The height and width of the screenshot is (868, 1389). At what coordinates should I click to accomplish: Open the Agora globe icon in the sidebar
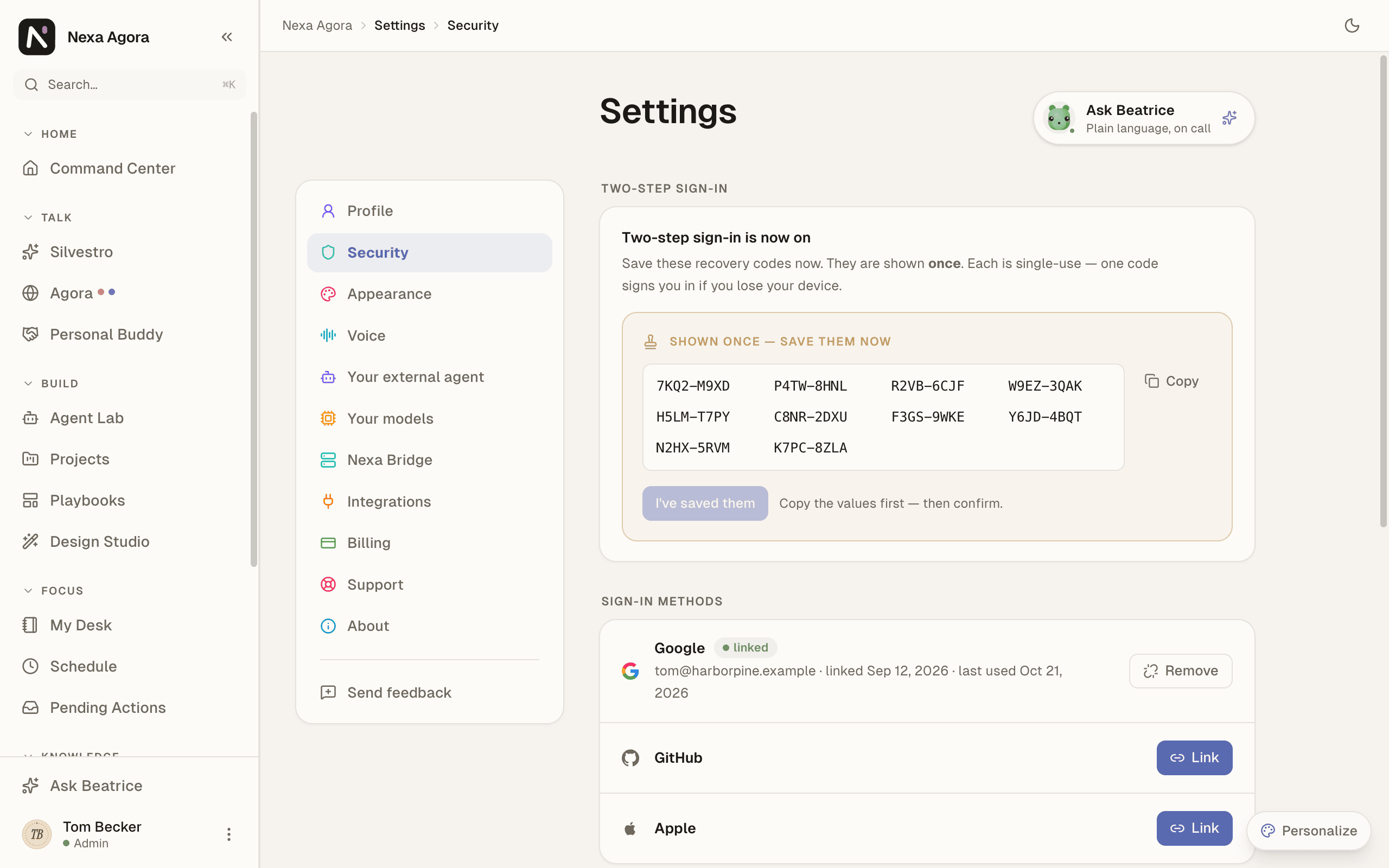coord(30,293)
